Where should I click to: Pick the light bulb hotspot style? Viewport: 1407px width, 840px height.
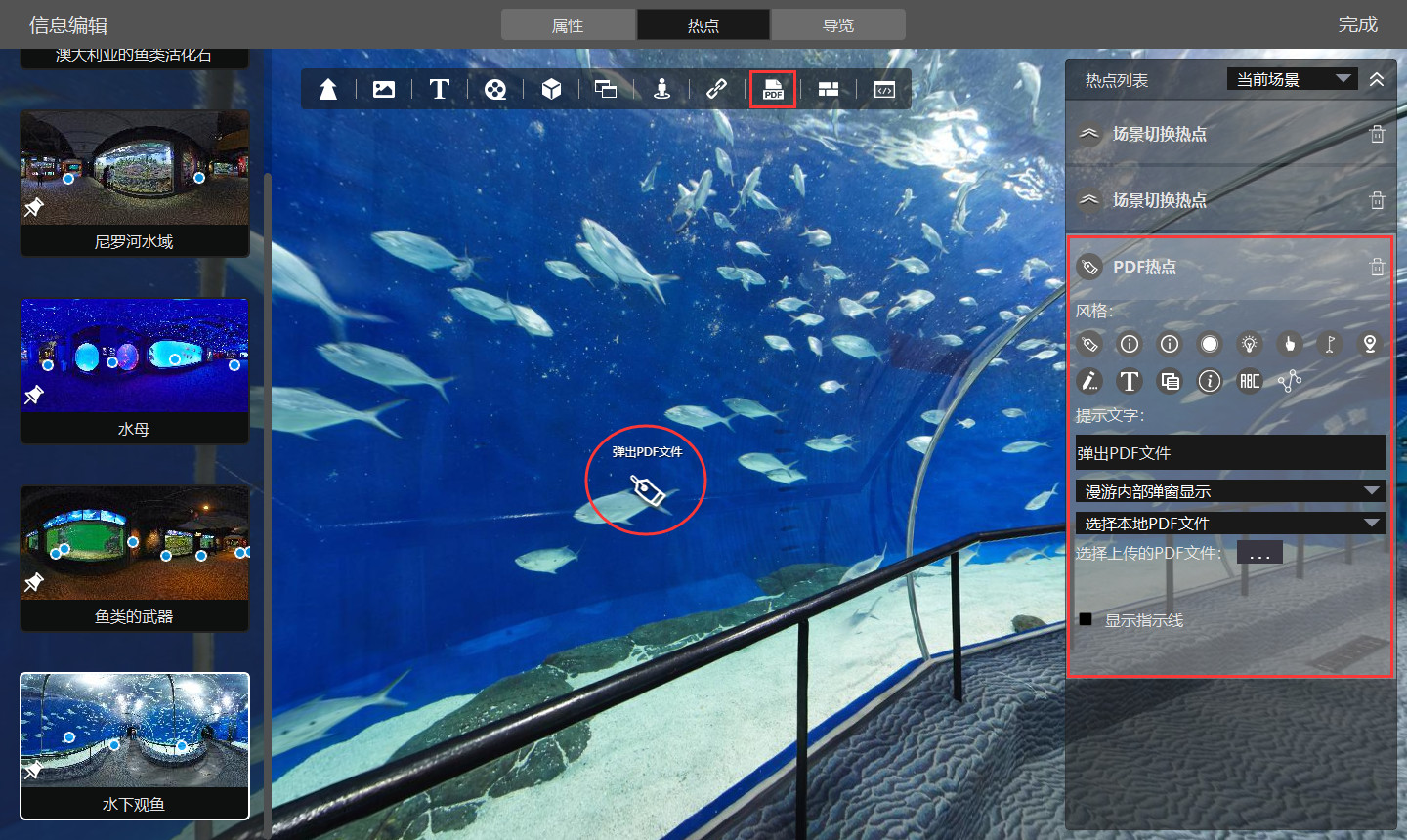click(x=1249, y=344)
